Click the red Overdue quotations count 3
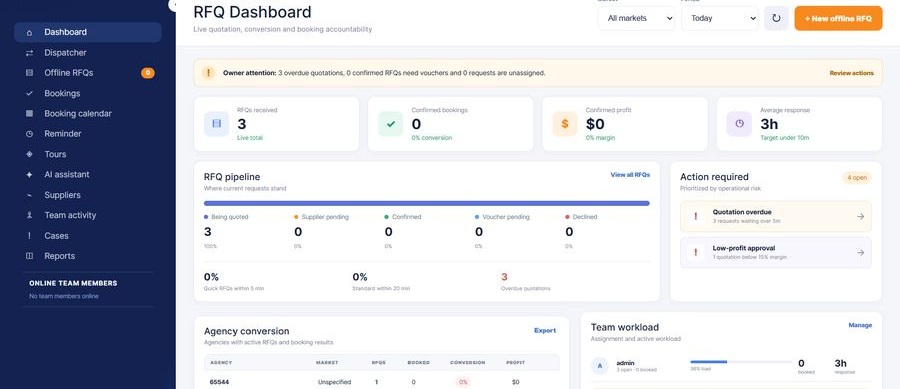Viewport: 900px width, 389px height. pyautogui.click(x=504, y=277)
